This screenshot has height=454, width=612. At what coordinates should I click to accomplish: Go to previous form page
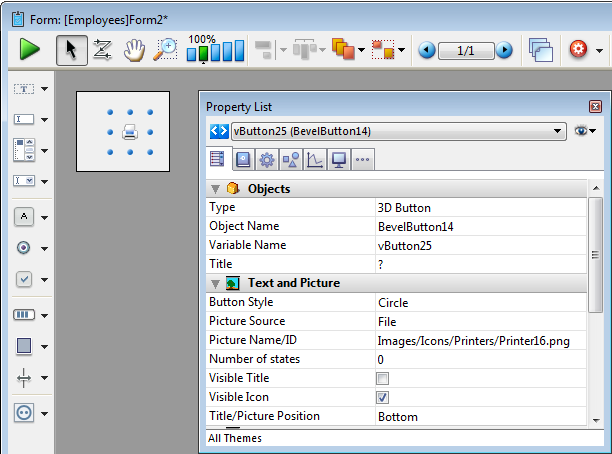pos(427,50)
